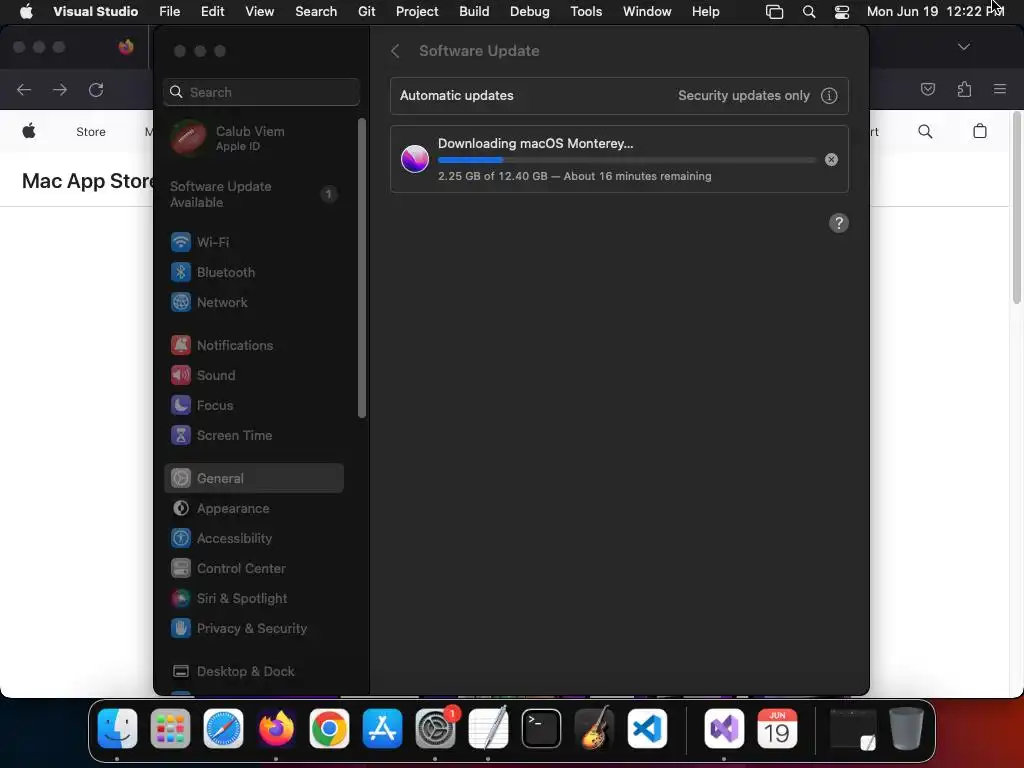Image resolution: width=1024 pixels, height=768 pixels.
Task: Open TextEdit from the Dock
Action: tap(488, 727)
